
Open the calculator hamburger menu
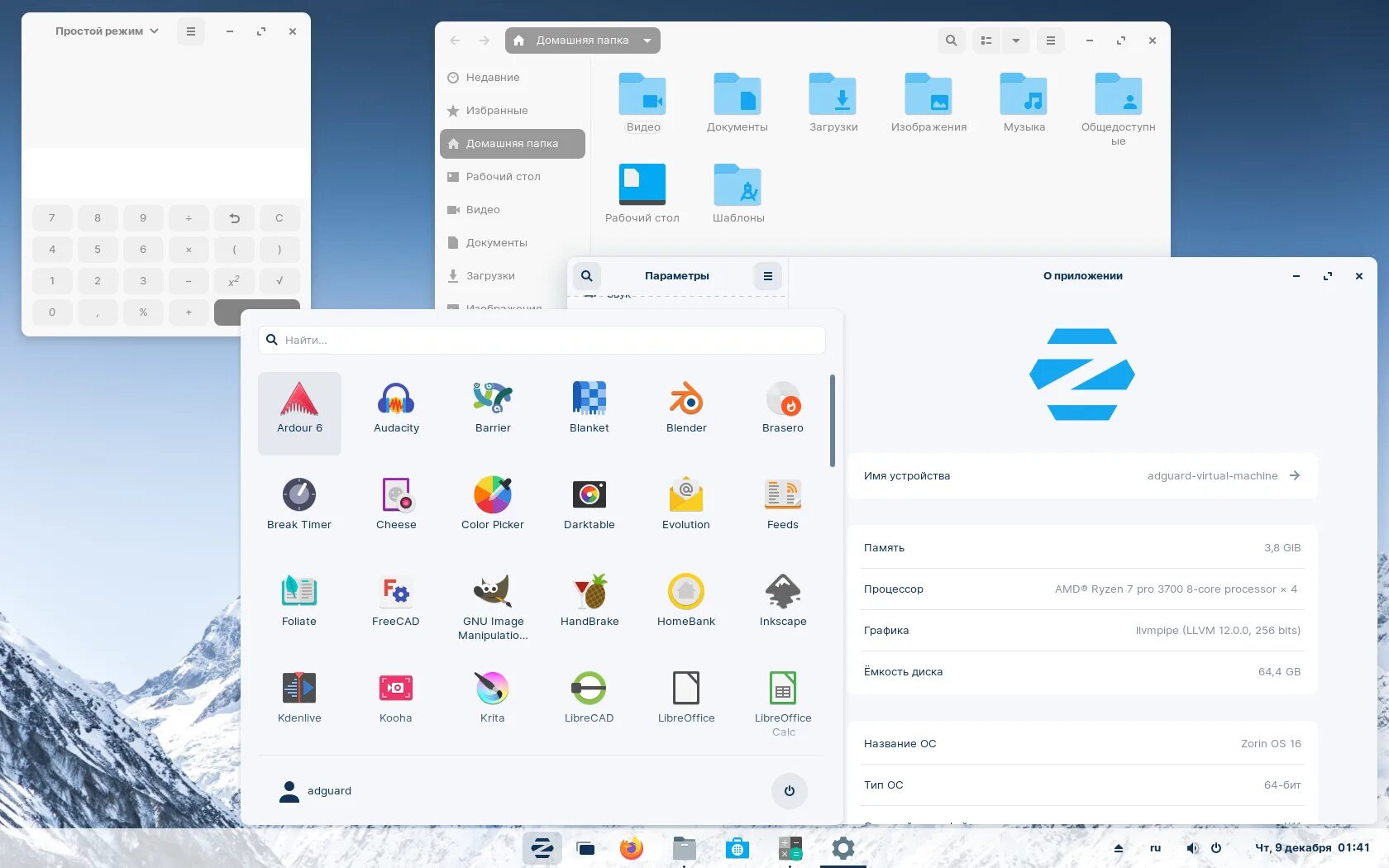click(190, 31)
